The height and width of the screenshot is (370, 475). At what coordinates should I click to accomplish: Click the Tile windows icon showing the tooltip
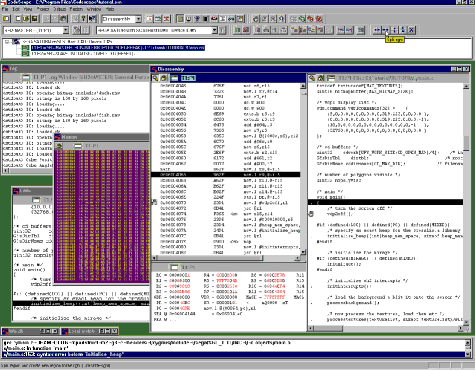click(386, 30)
